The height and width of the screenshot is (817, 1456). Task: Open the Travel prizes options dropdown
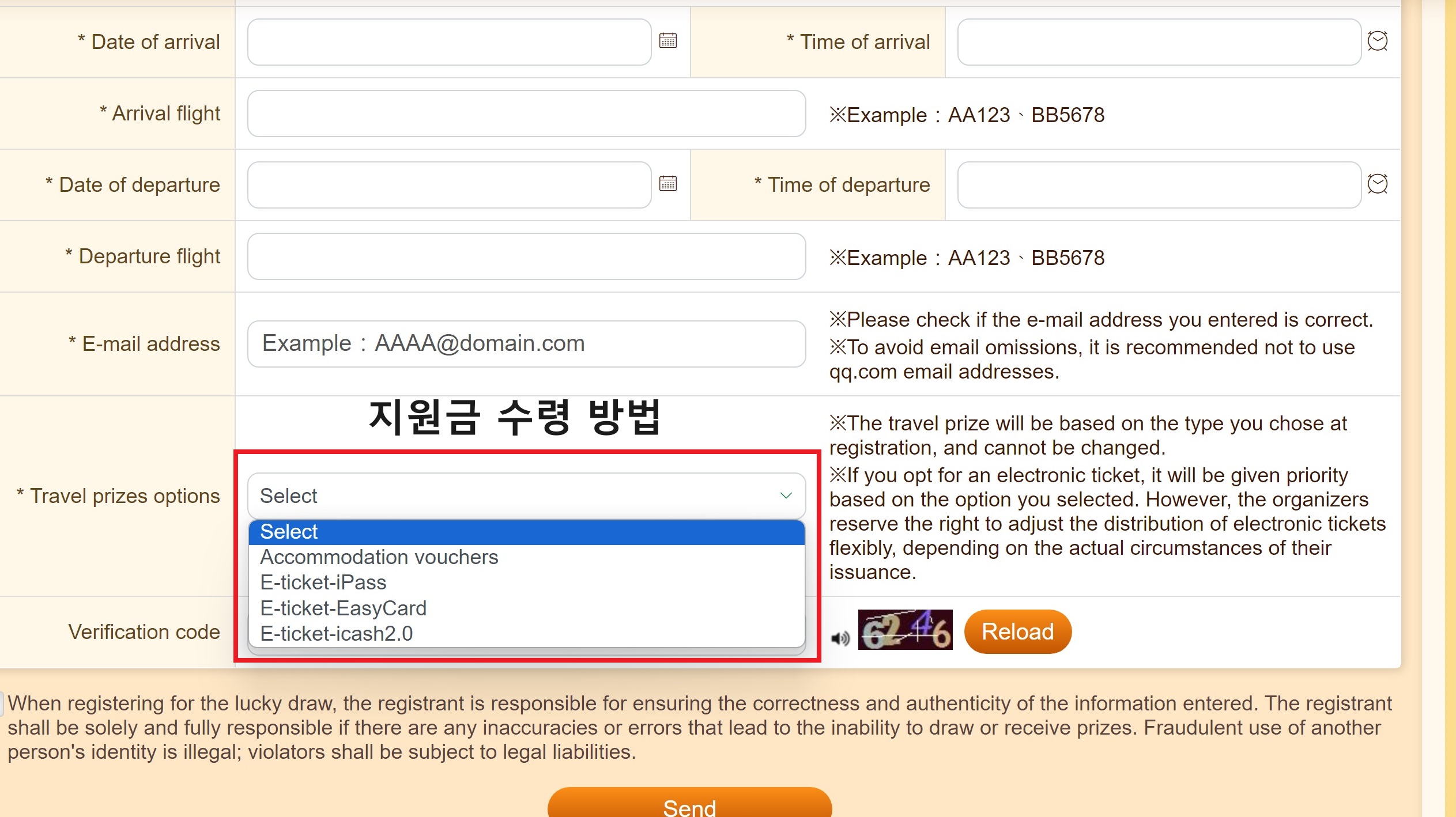[526, 496]
